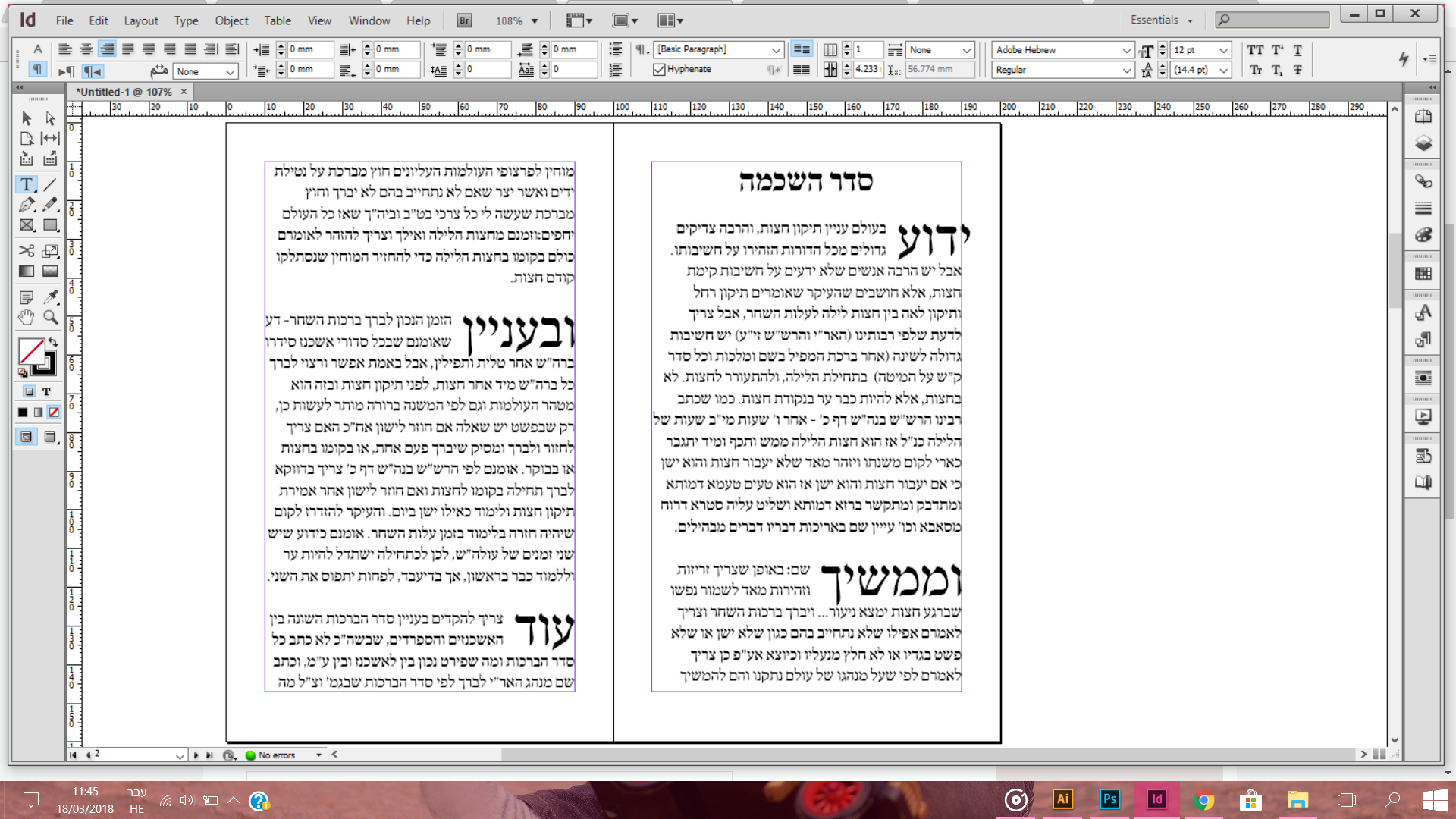Click the number of columns input field

[868, 50]
